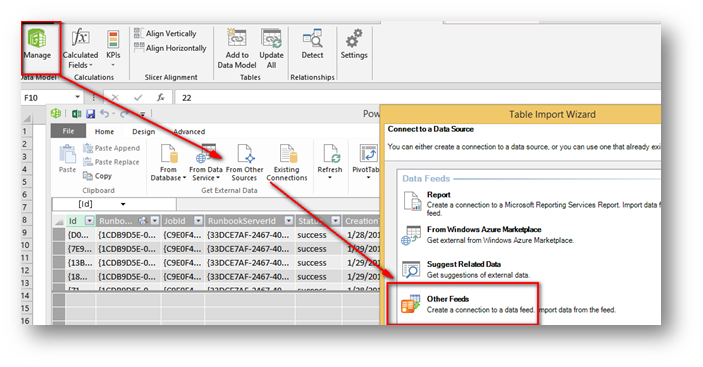Open From Database dropdown
This screenshot has height=367, width=703.
(168, 162)
